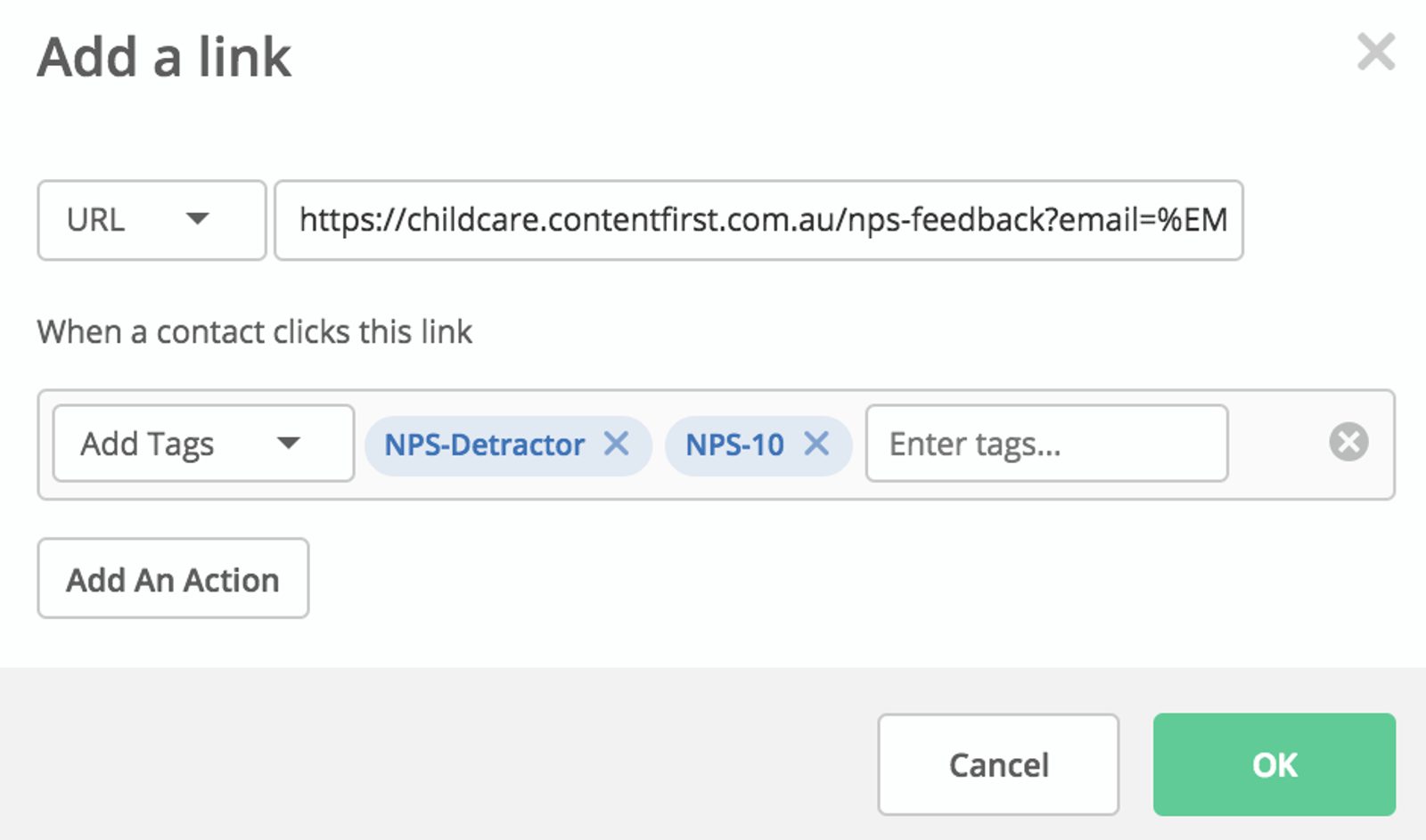The width and height of the screenshot is (1426, 840).
Task: Click the X next to NPS-Detractor
Action: click(x=619, y=444)
